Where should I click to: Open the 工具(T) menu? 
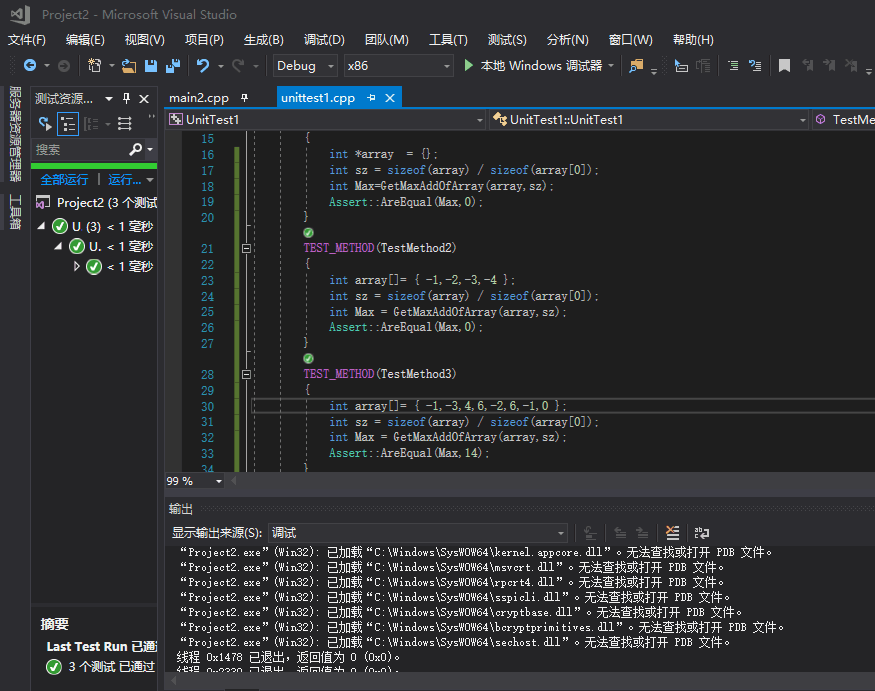[448, 40]
